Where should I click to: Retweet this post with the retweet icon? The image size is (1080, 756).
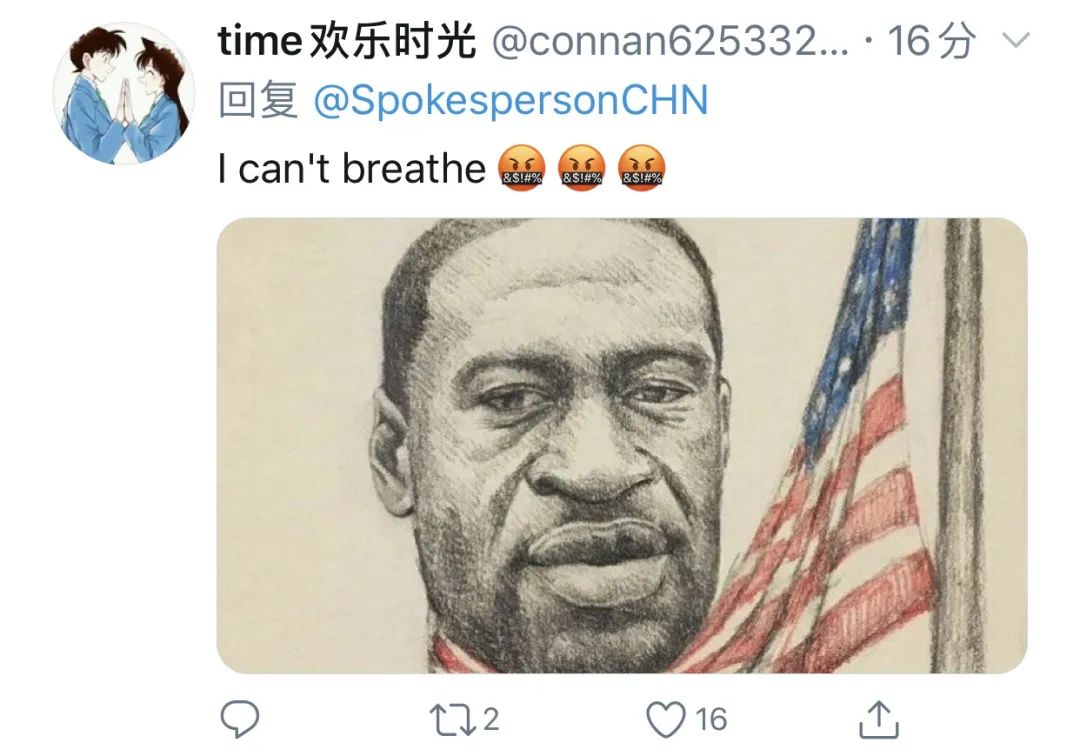(452, 720)
